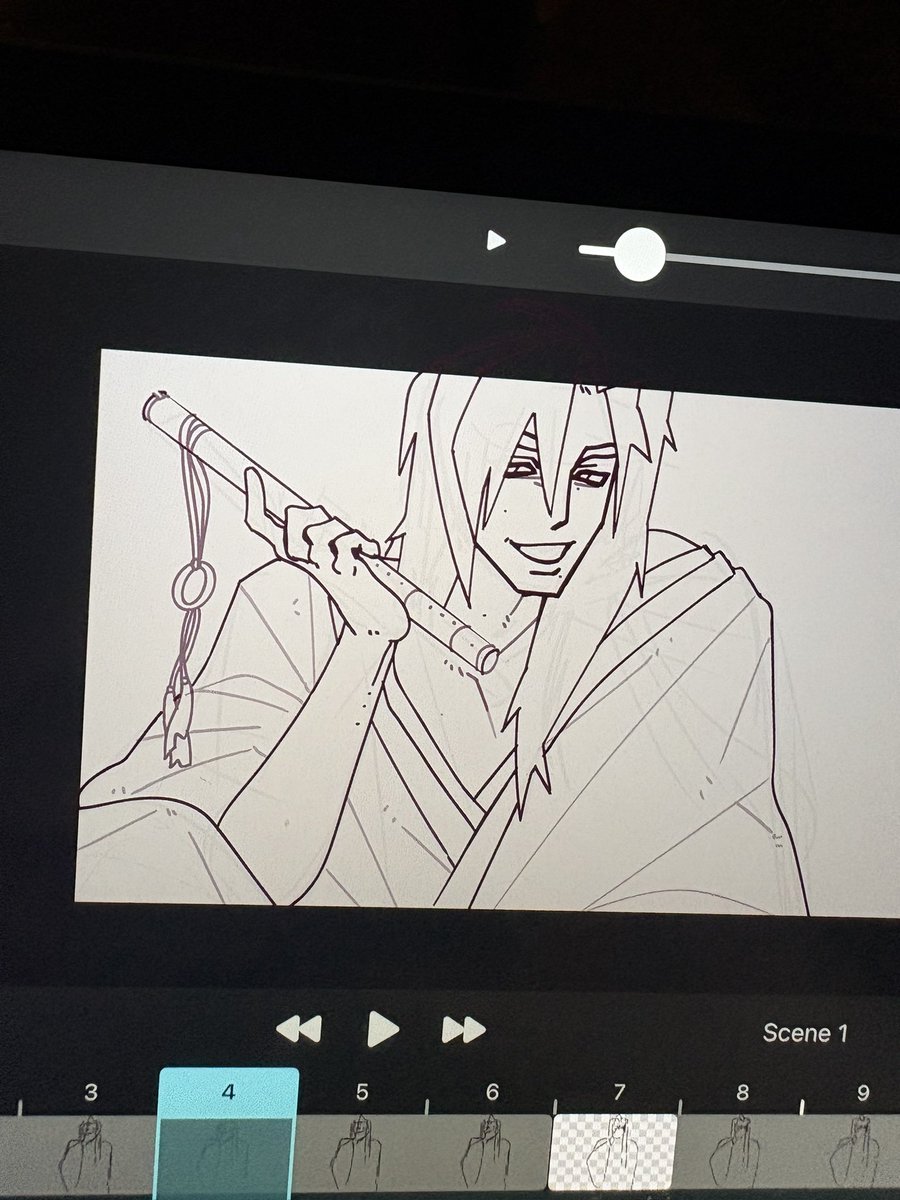Fast-forward with the double-right arrow button
Viewport: 900px width, 1200px height.
463,1029
